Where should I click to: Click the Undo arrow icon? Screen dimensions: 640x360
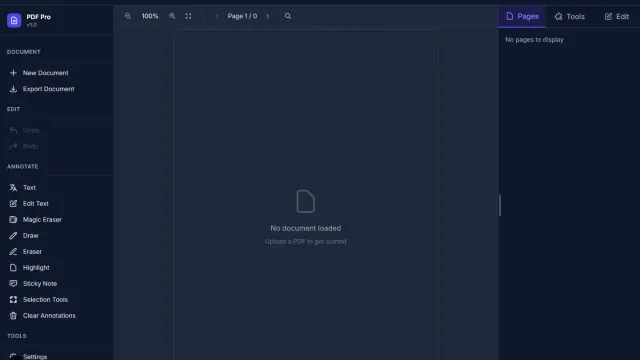coord(13,130)
